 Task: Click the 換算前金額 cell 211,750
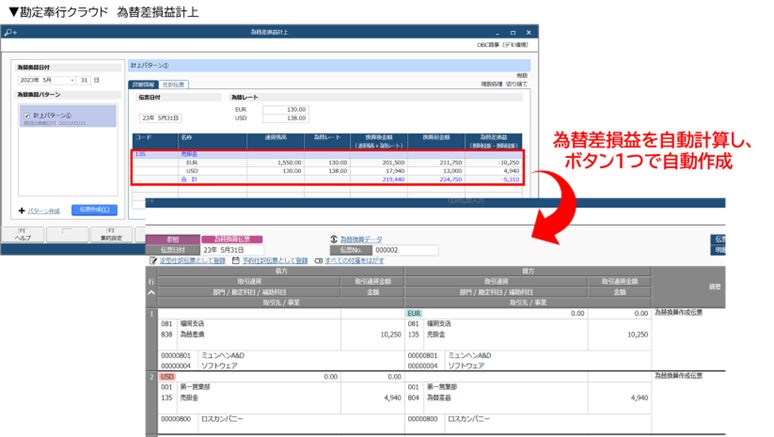pyautogui.click(x=451, y=162)
